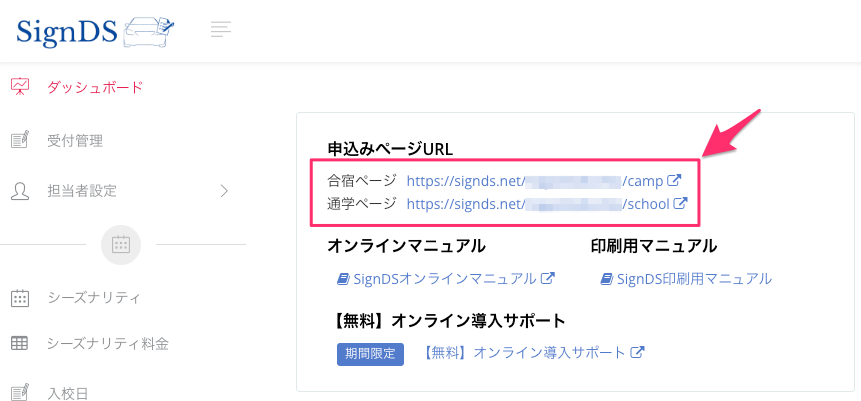Click the 受付管理 notepad icon

click(19, 141)
